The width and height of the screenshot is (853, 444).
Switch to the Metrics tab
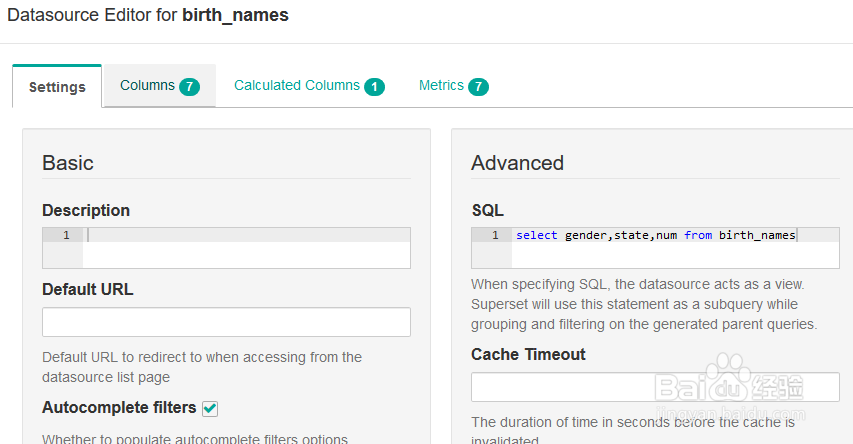pos(441,86)
